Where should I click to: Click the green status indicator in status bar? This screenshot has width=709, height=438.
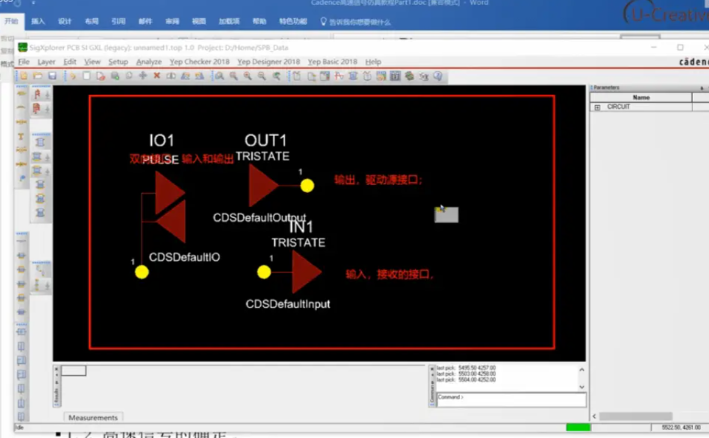click(x=578, y=428)
